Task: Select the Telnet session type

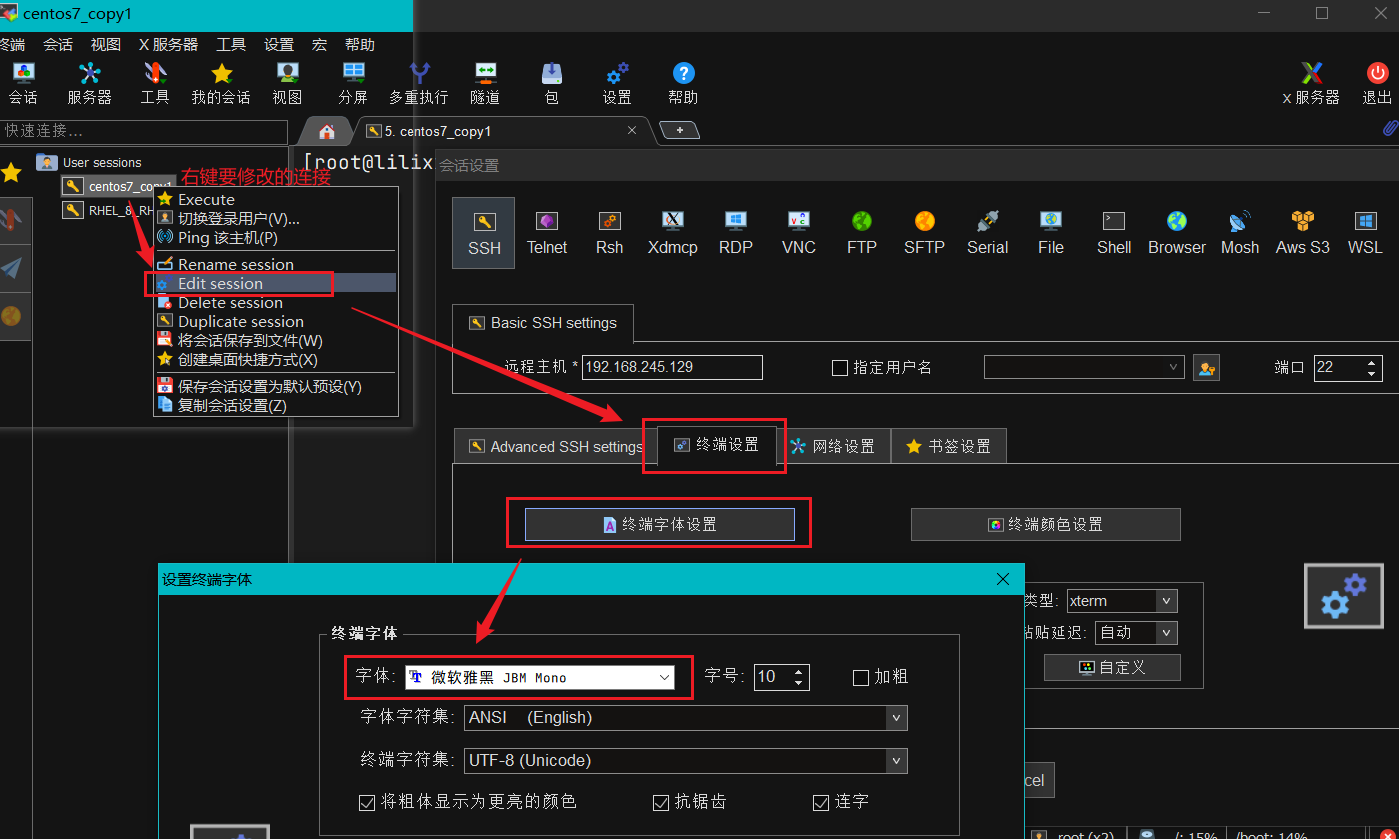Action: (547, 233)
